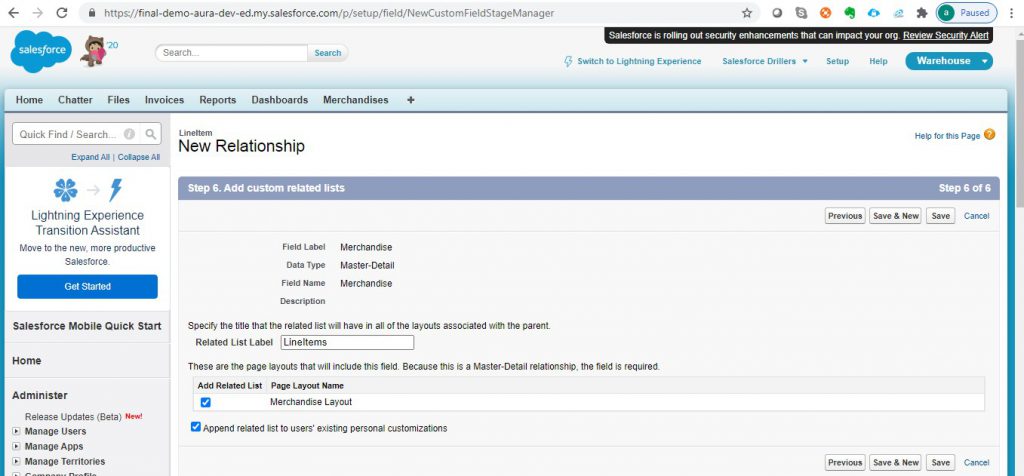The image size is (1024, 476).
Task: Click the top Save & New button
Action: coord(895,216)
